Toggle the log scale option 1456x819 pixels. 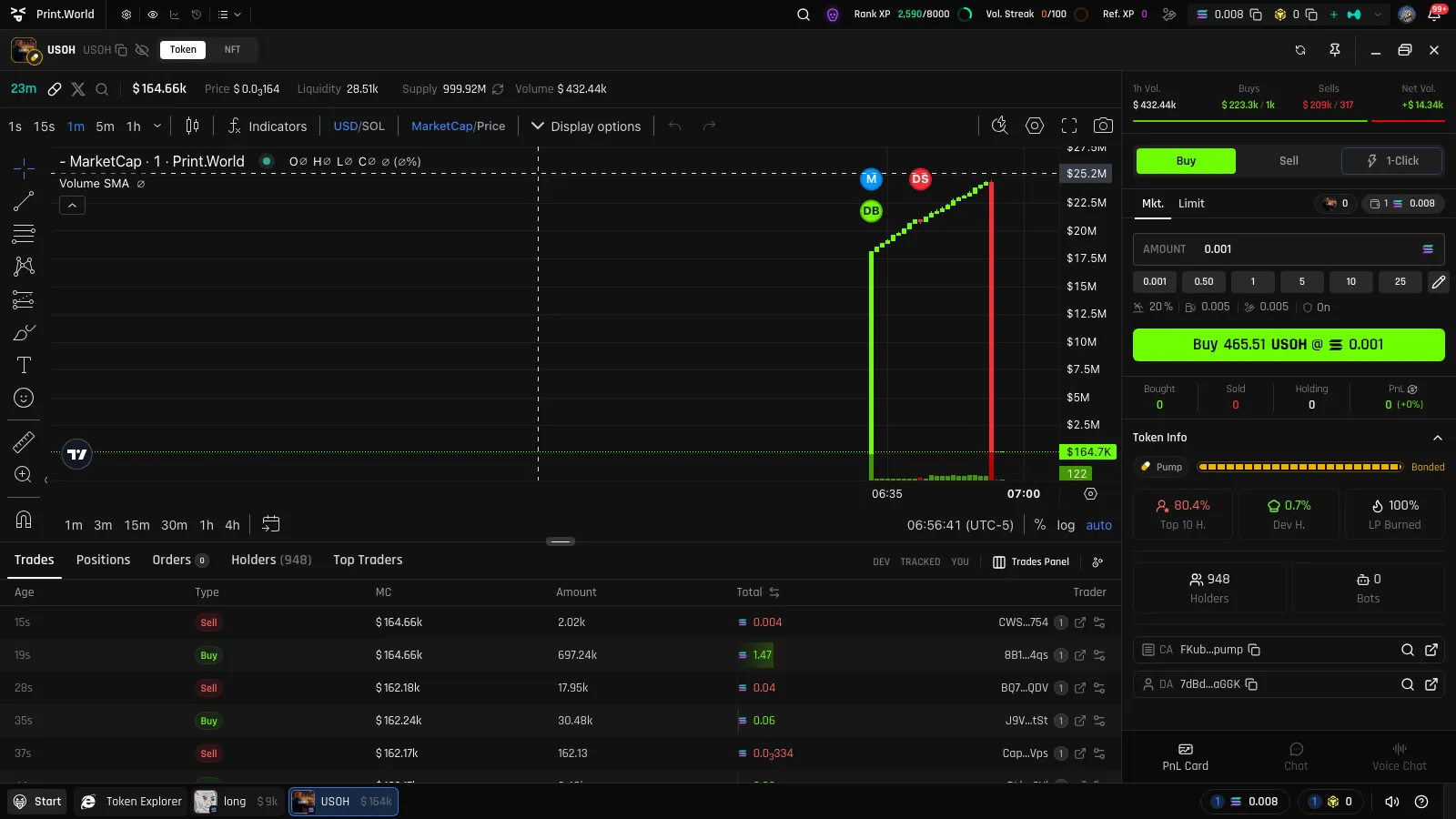click(1066, 525)
